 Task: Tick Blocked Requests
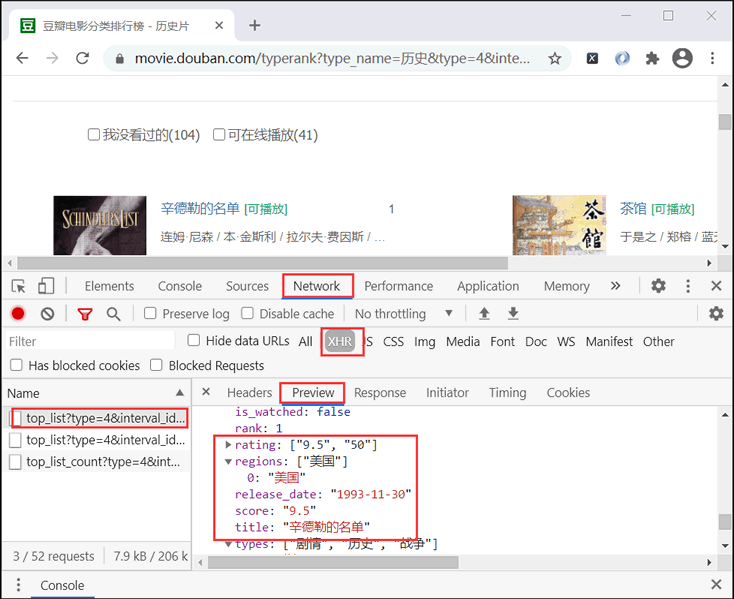(156, 365)
